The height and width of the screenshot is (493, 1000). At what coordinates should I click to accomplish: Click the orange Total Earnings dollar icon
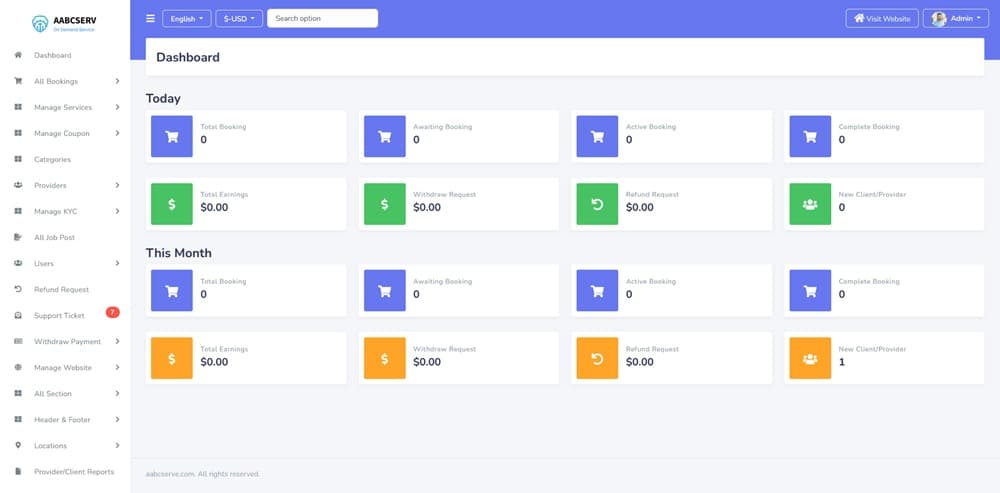[x=171, y=358]
